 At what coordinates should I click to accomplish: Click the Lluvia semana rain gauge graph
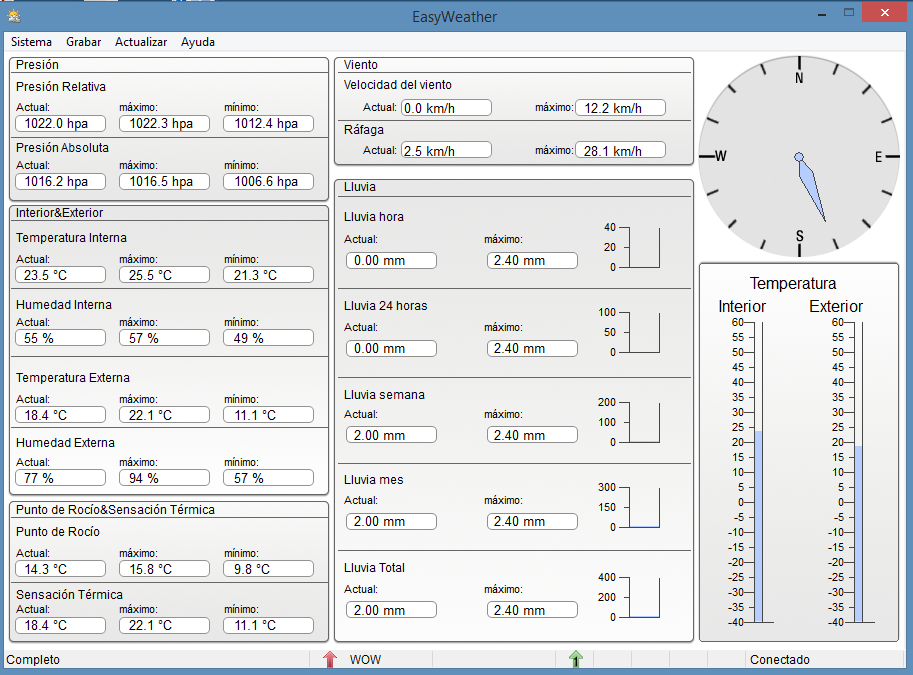pos(643,422)
